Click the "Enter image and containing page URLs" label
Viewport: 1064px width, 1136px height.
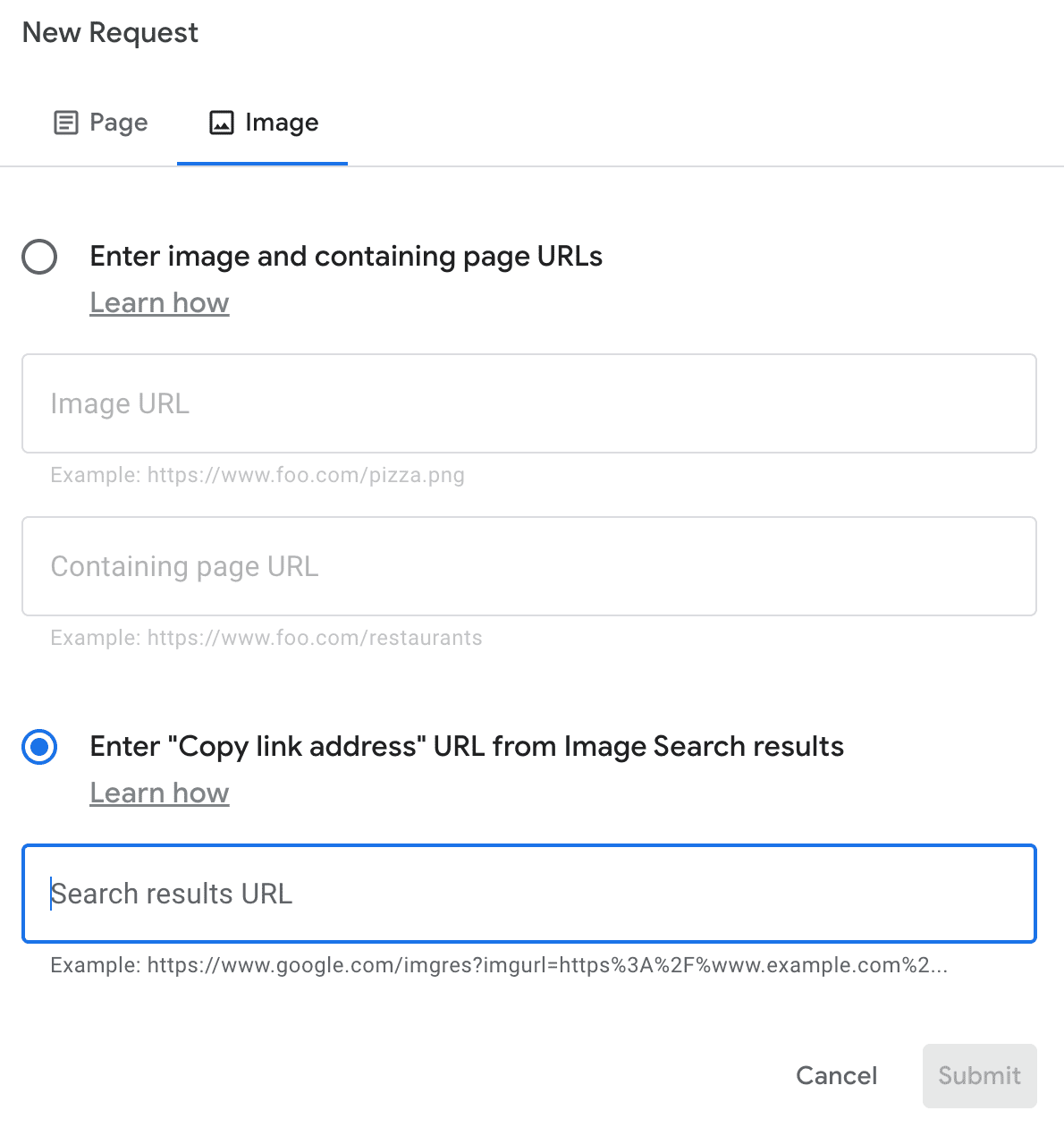pyautogui.click(x=346, y=257)
